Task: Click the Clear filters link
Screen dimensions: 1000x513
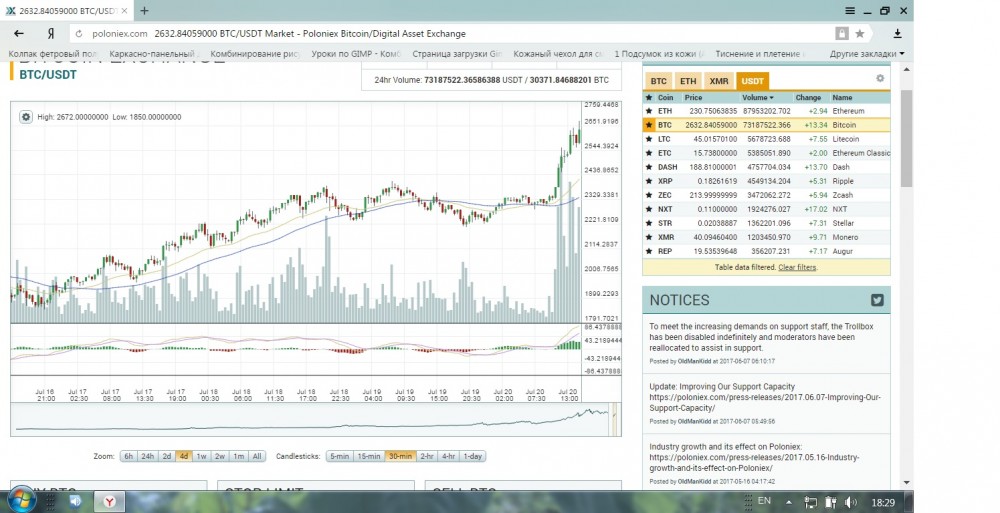Action: (x=797, y=267)
